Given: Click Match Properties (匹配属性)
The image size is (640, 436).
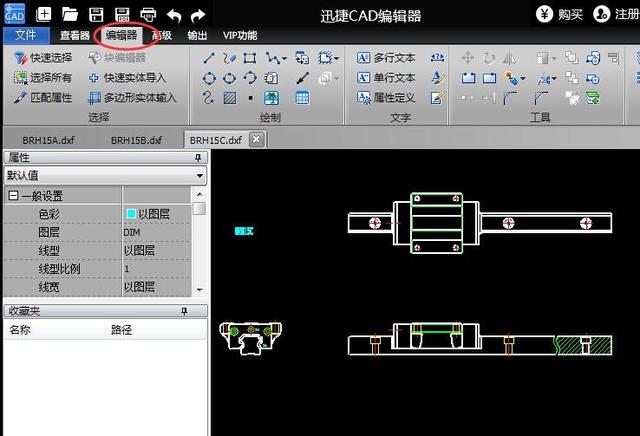Looking at the screenshot, I should (x=43, y=98).
